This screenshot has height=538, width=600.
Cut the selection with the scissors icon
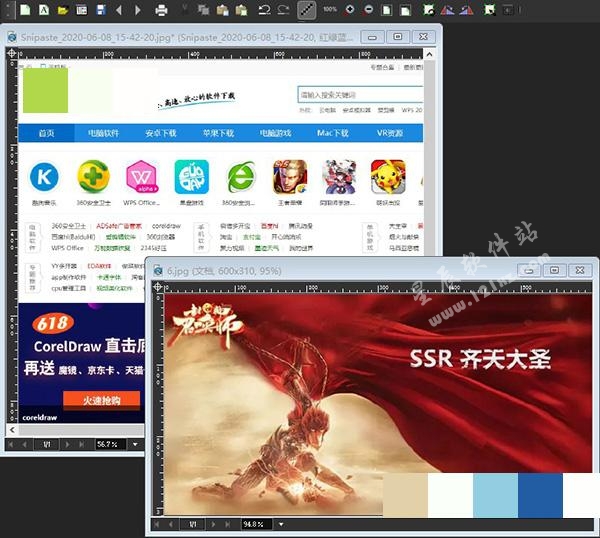[184, 10]
